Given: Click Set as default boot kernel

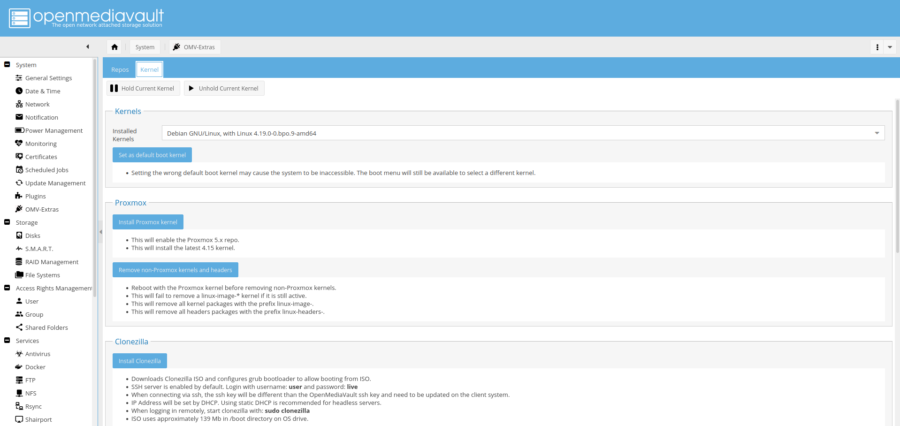Looking at the screenshot, I should (152, 155).
